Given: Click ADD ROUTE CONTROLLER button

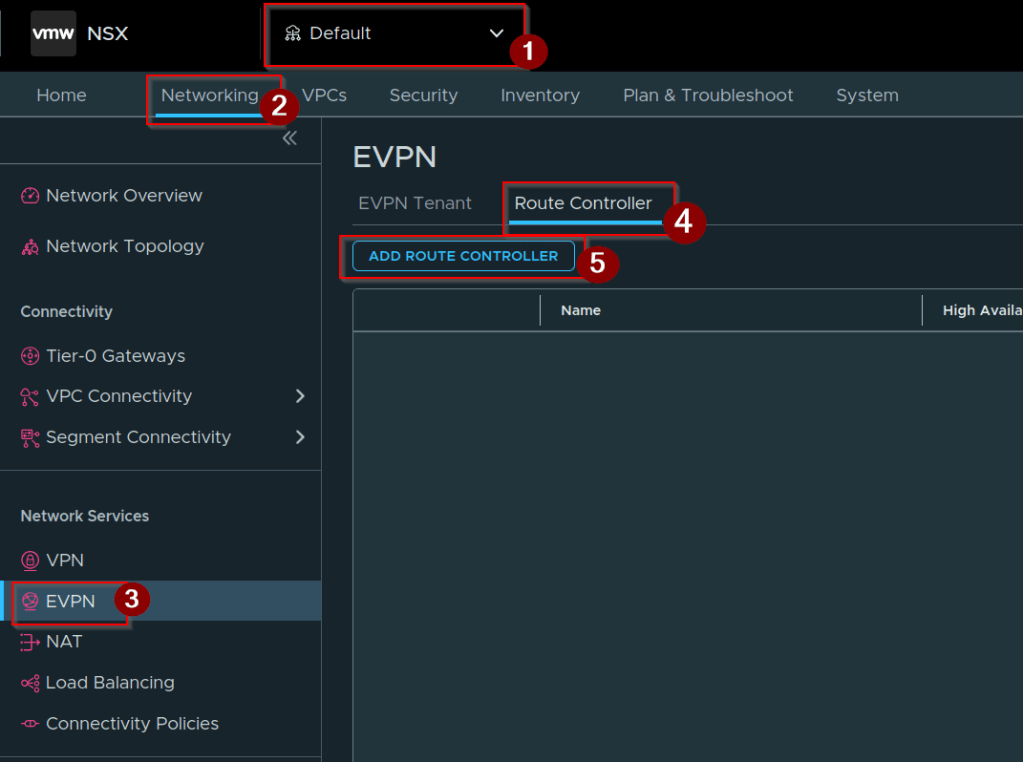Looking at the screenshot, I should 463,256.
